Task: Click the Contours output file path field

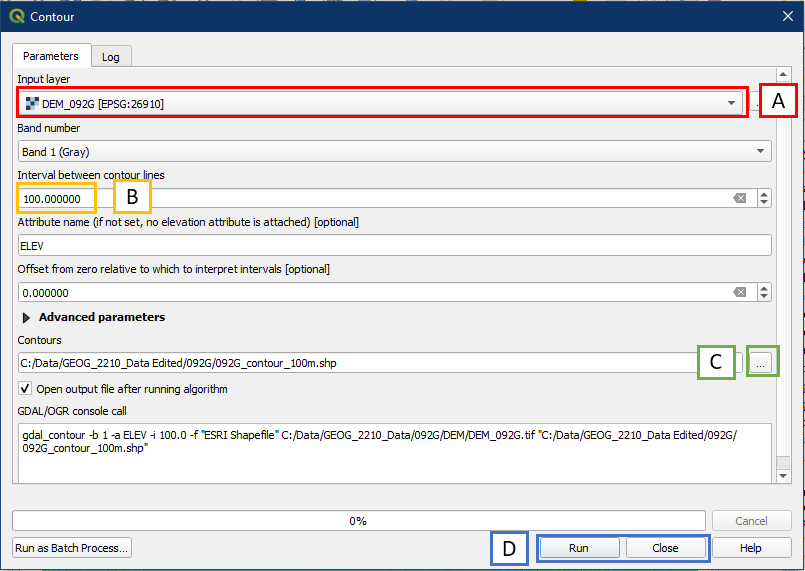Action: [357, 364]
